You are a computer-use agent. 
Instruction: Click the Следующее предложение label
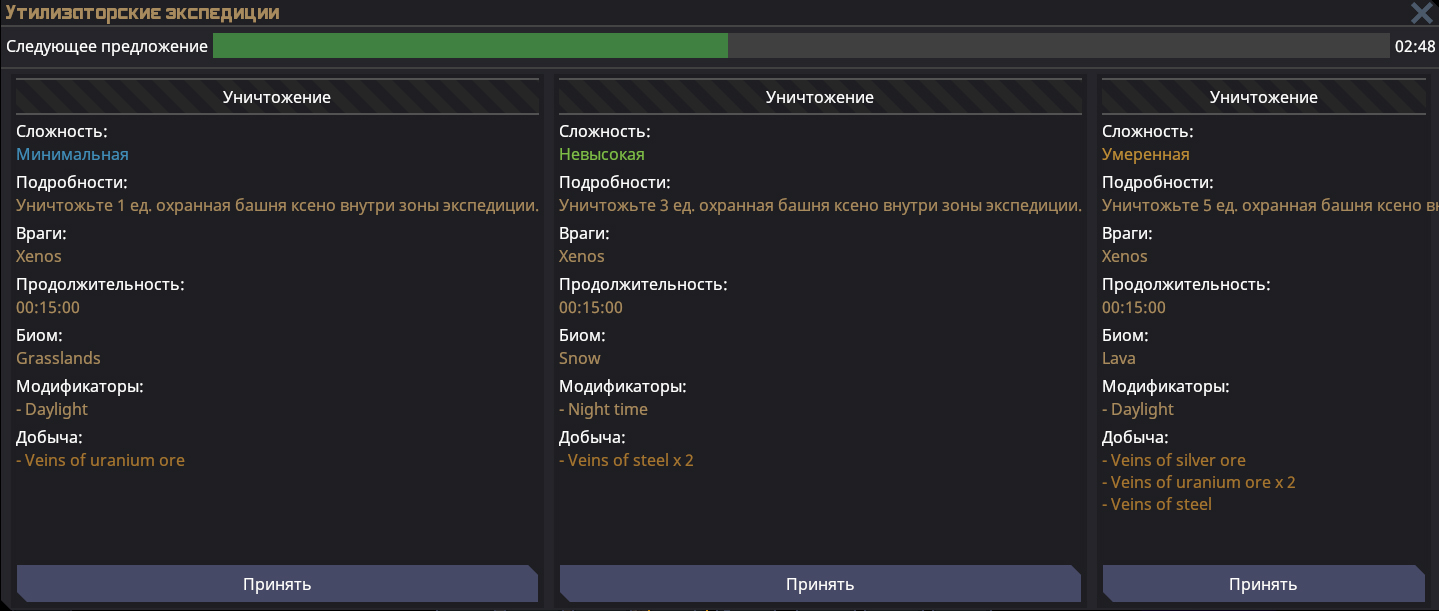[x=107, y=47]
